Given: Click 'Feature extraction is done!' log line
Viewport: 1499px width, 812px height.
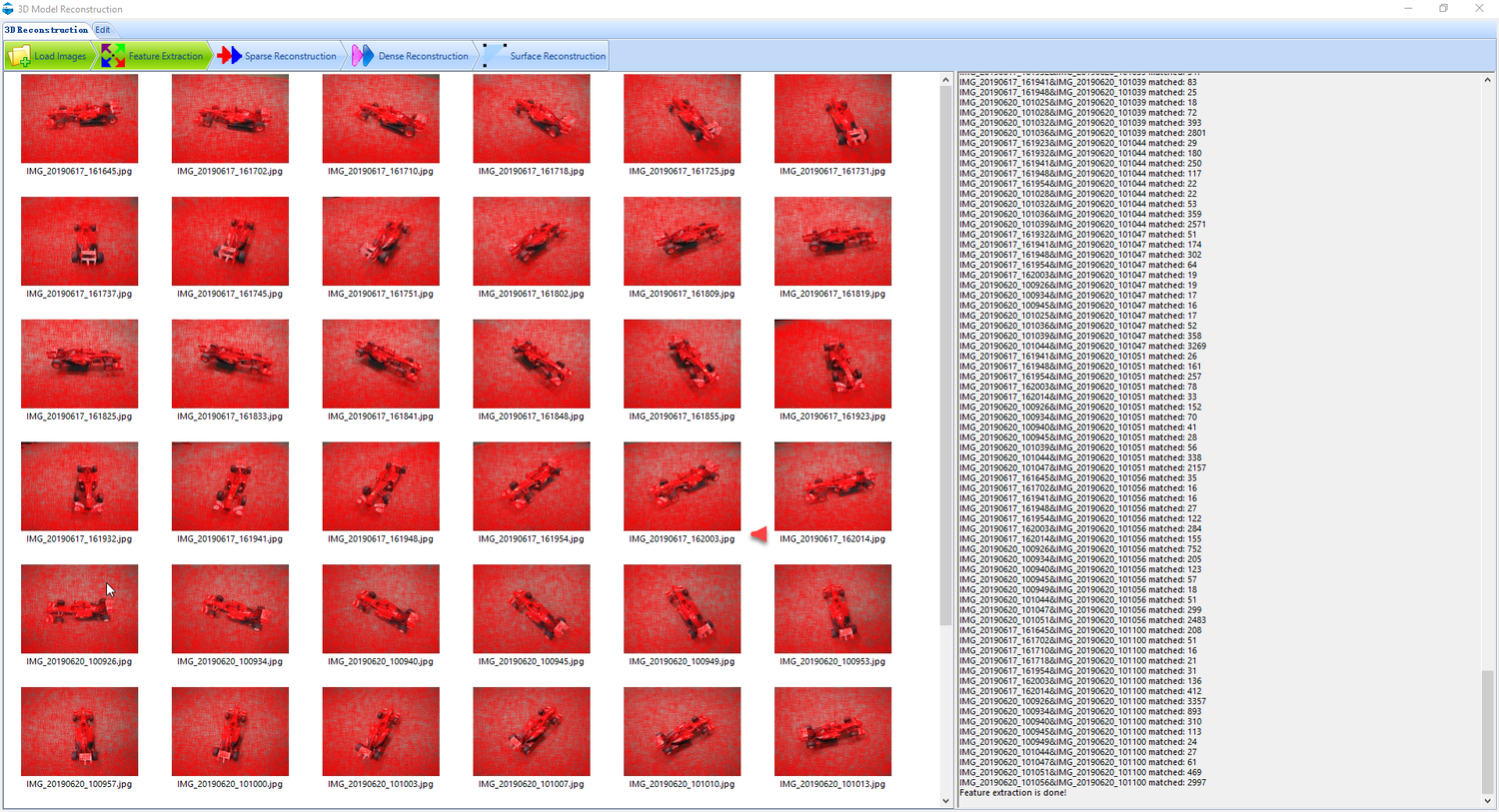Looking at the screenshot, I should 1012,793.
